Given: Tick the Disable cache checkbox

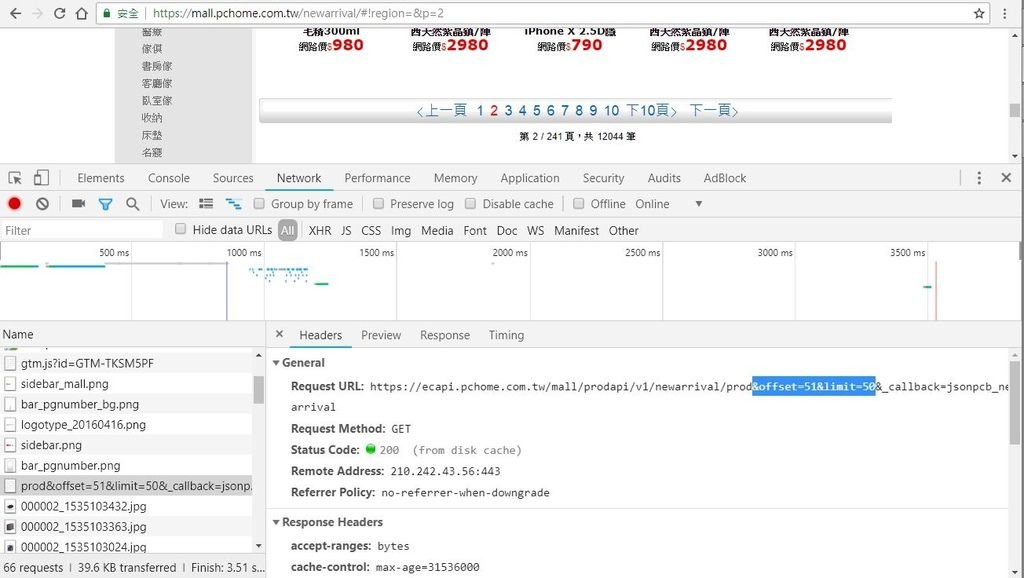Looking at the screenshot, I should point(470,204).
